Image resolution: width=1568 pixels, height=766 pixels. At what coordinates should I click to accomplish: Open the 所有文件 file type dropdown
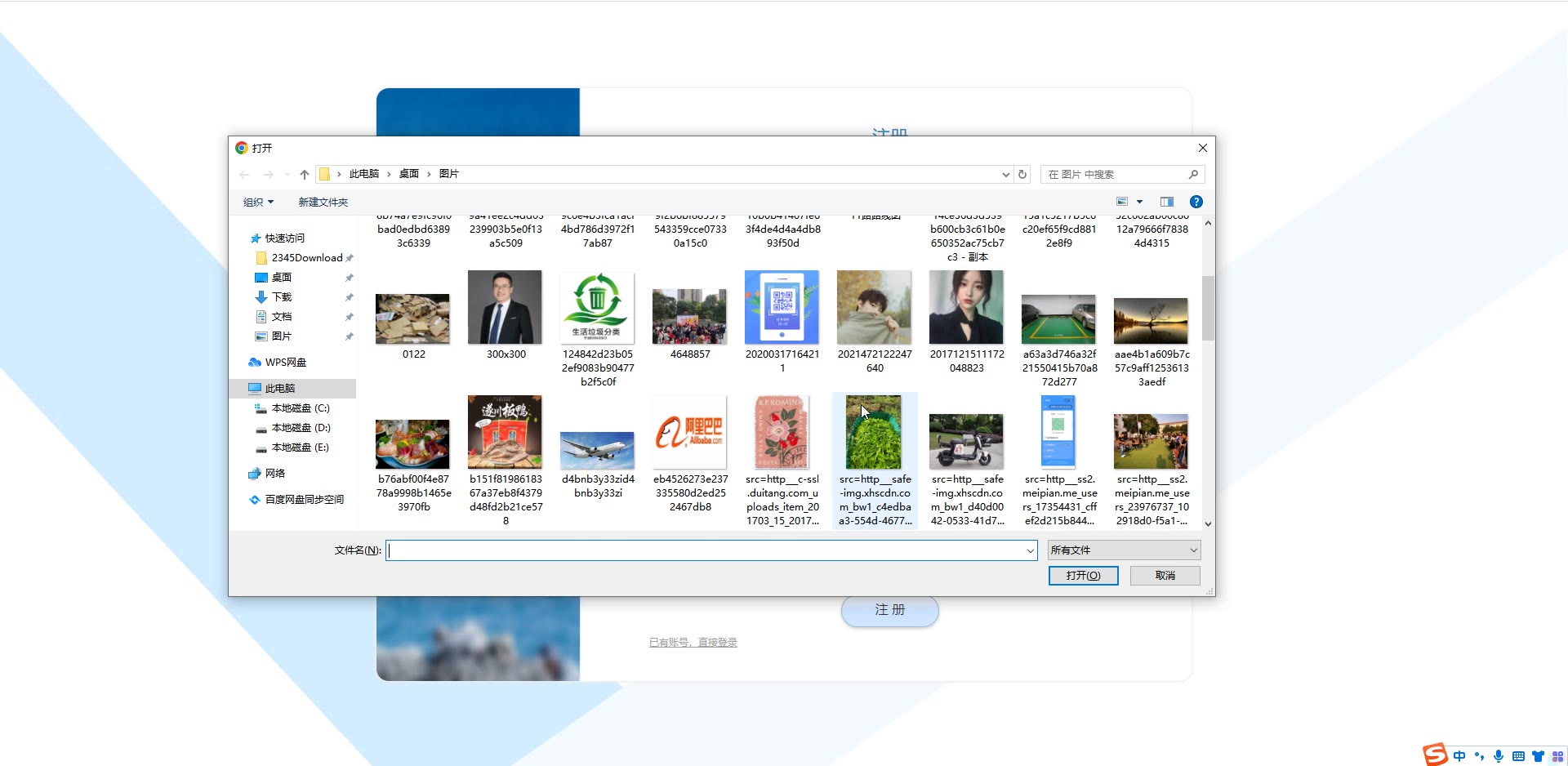pos(1124,550)
